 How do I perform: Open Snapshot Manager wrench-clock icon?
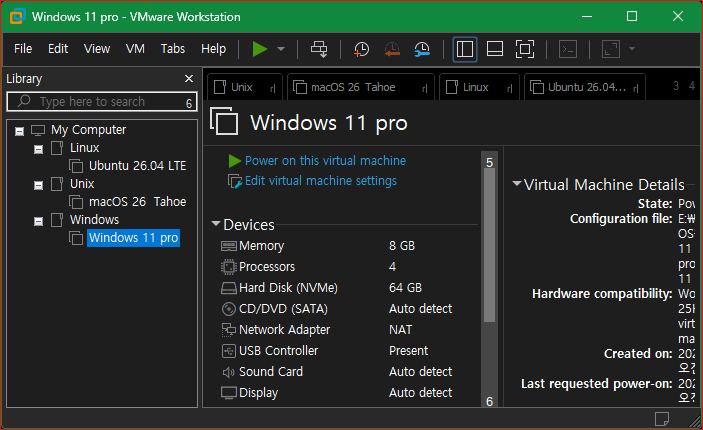click(x=422, y=49)
